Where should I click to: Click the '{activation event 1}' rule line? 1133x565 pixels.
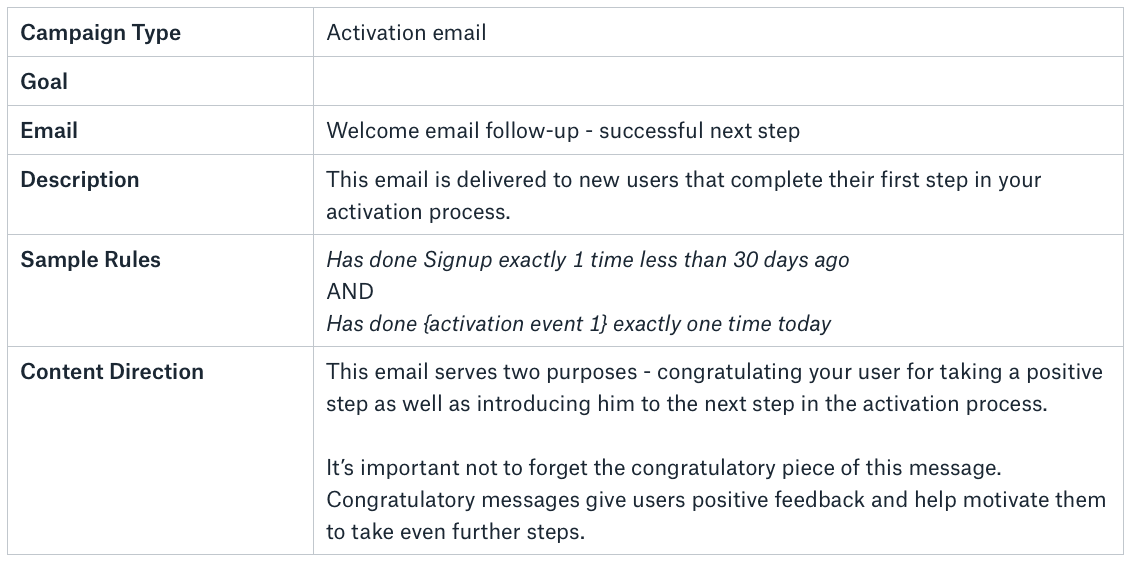pyautogui.click(x=579, y=324)
